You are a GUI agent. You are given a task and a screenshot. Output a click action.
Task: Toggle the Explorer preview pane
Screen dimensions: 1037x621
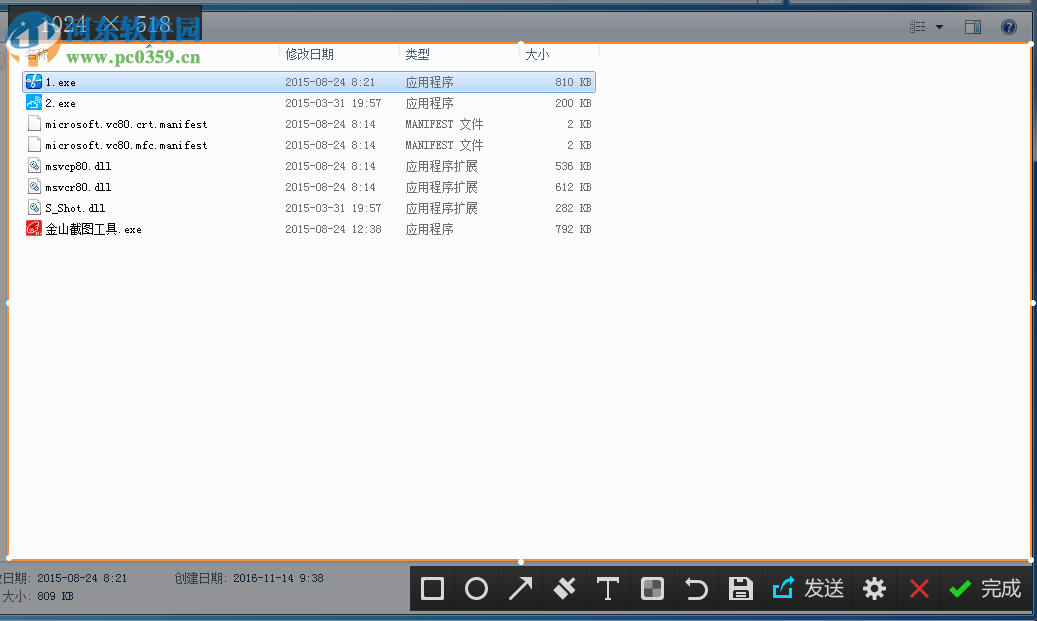pyautogui.click(x=972, y=26)
